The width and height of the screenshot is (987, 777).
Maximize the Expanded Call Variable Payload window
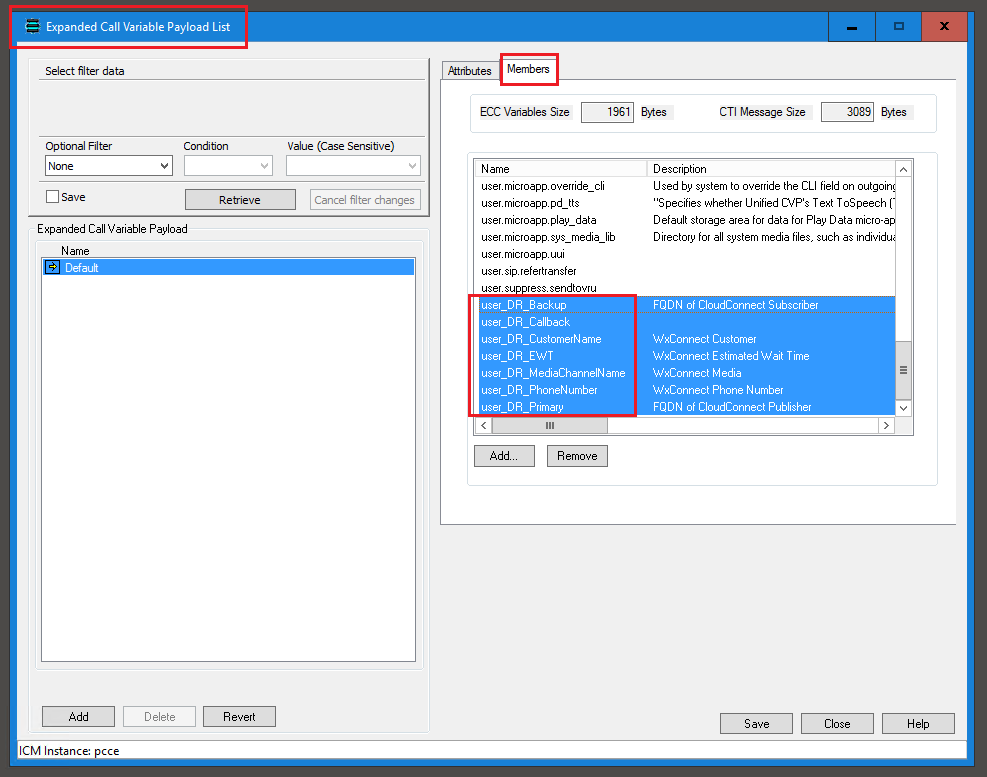point(898,26)
